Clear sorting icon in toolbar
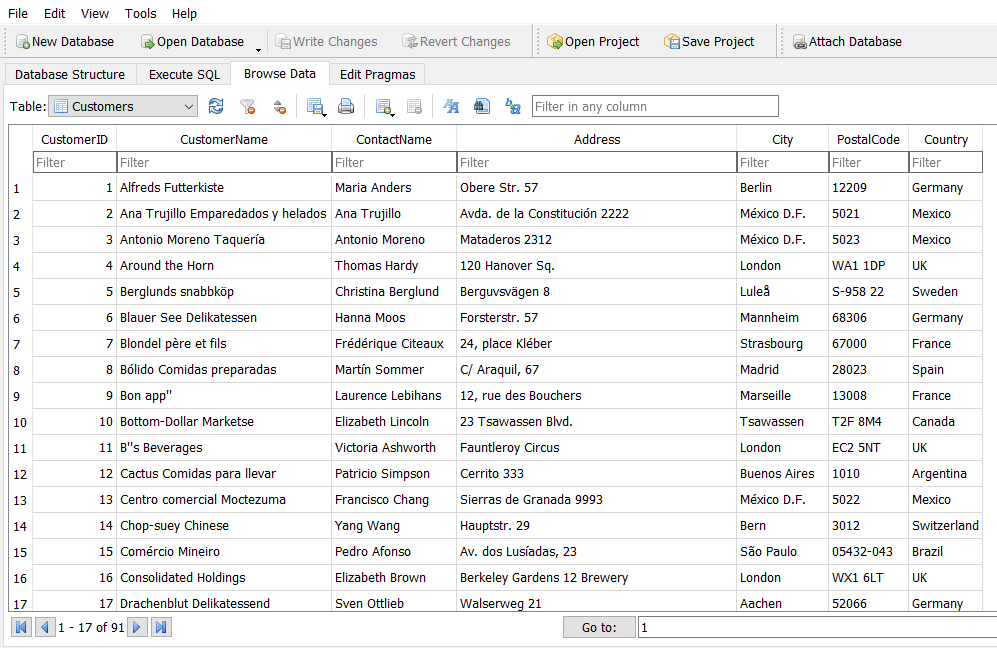The width and height of the screenshot is (997, 648). coord(280,106)
